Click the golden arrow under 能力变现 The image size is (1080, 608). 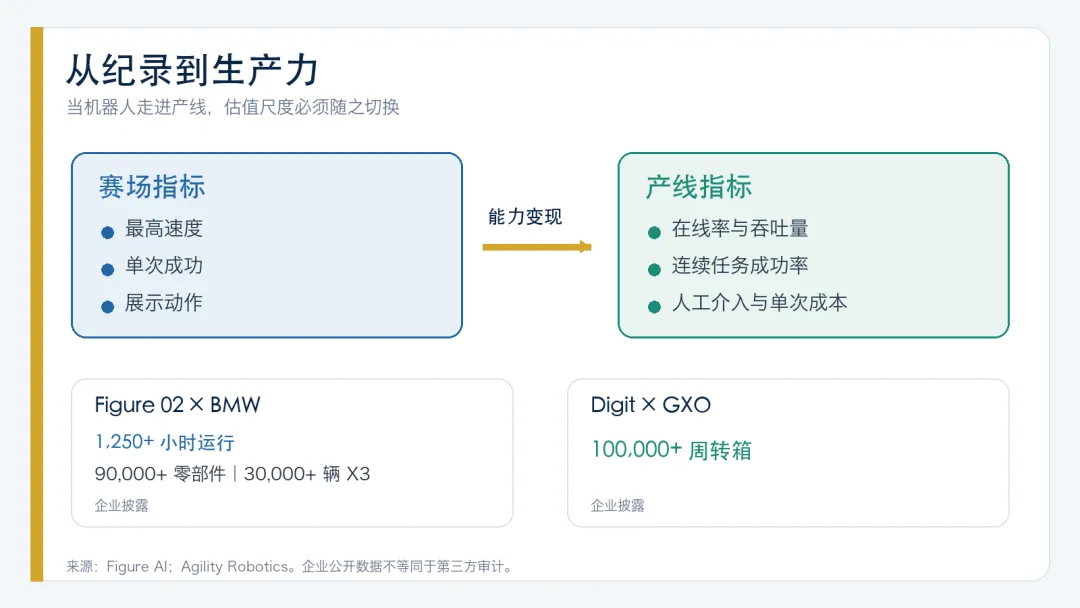pyautogui.click(x=537, y=247)
